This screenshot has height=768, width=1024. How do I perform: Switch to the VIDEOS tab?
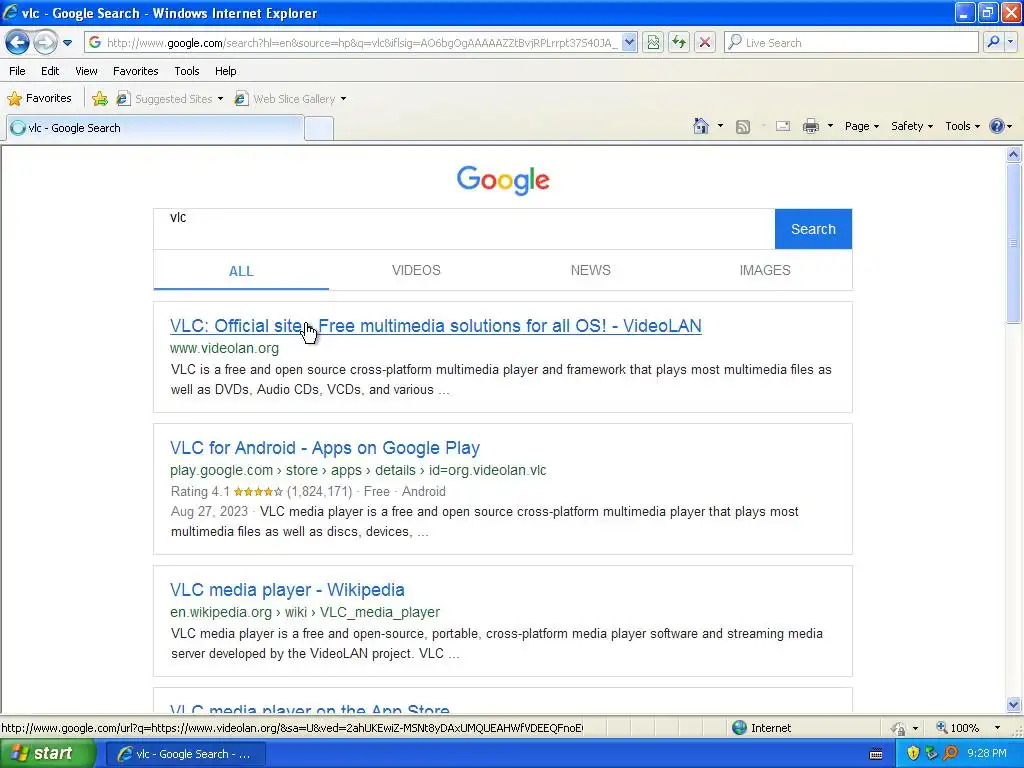click(416, 270)
